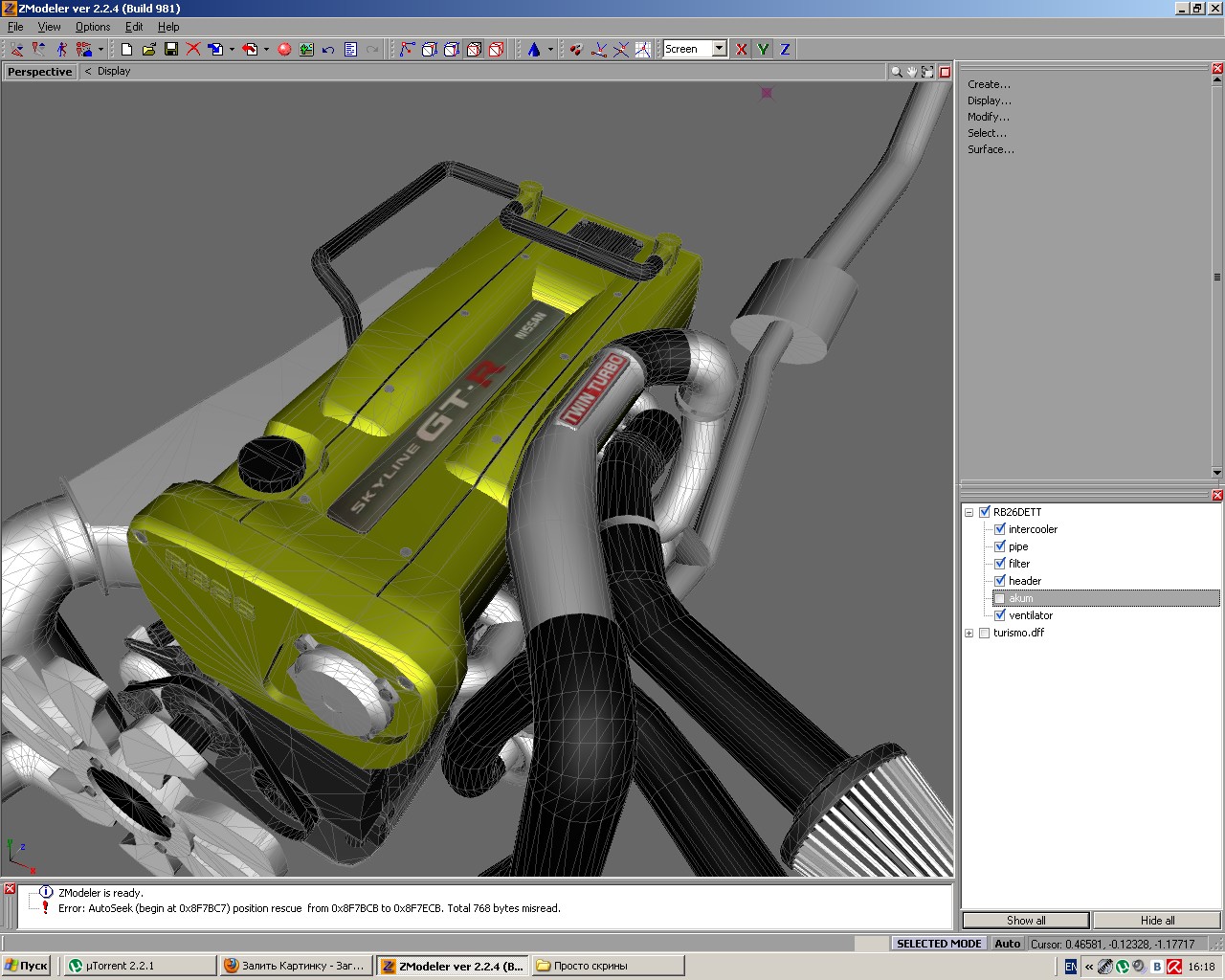
Task: Uncheck the RB26DETT checkbox
Action: (x=985, y=512)
